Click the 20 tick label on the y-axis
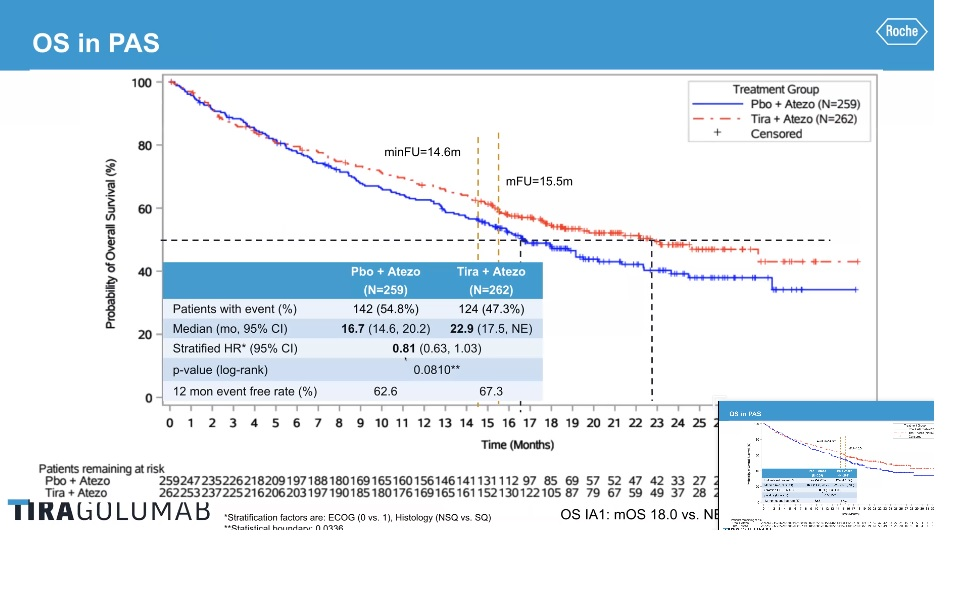The width and height of the screenshot is (972, 591). click(144, 335)
